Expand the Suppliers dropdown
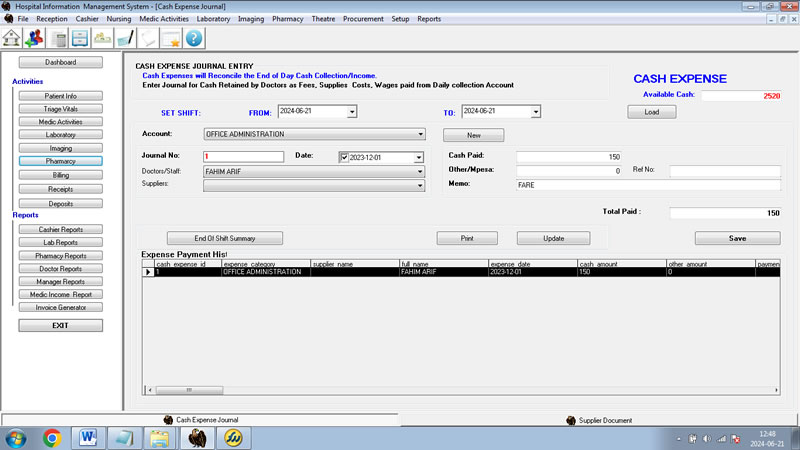This screenshot has height=450, width=800. (421, 185)
